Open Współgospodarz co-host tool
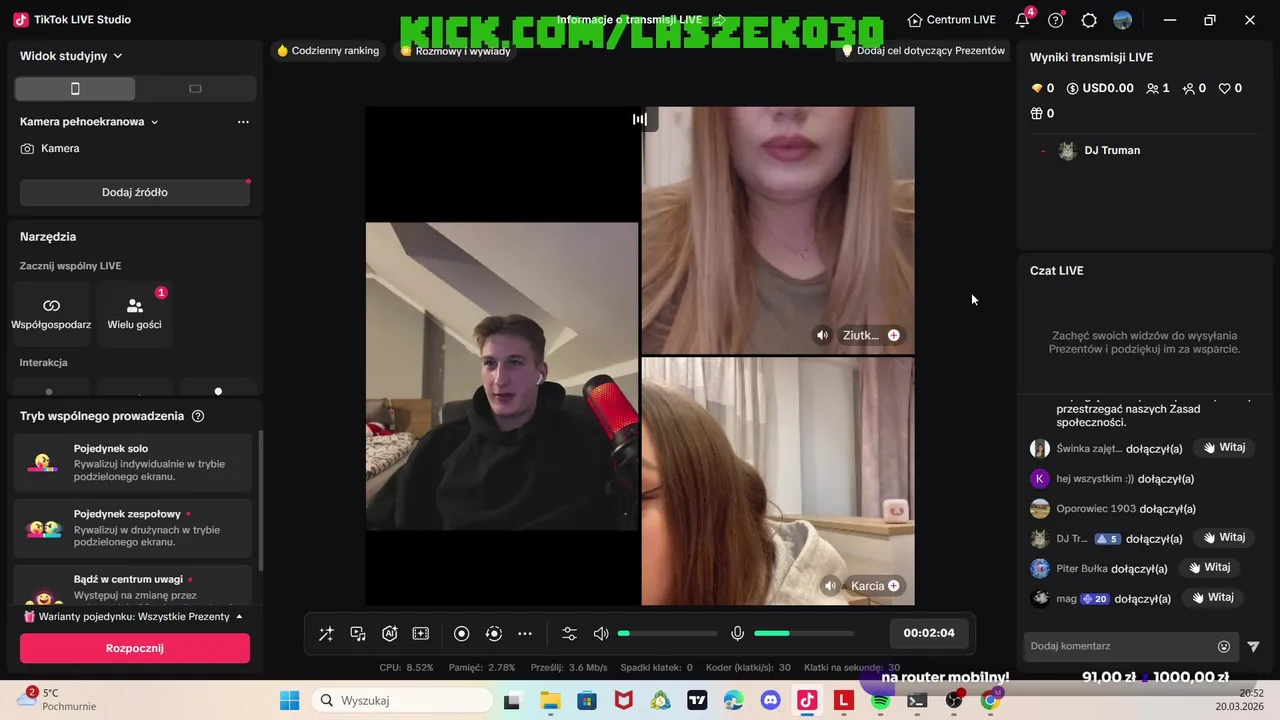1280x720 pixels. tap(51, 314)
